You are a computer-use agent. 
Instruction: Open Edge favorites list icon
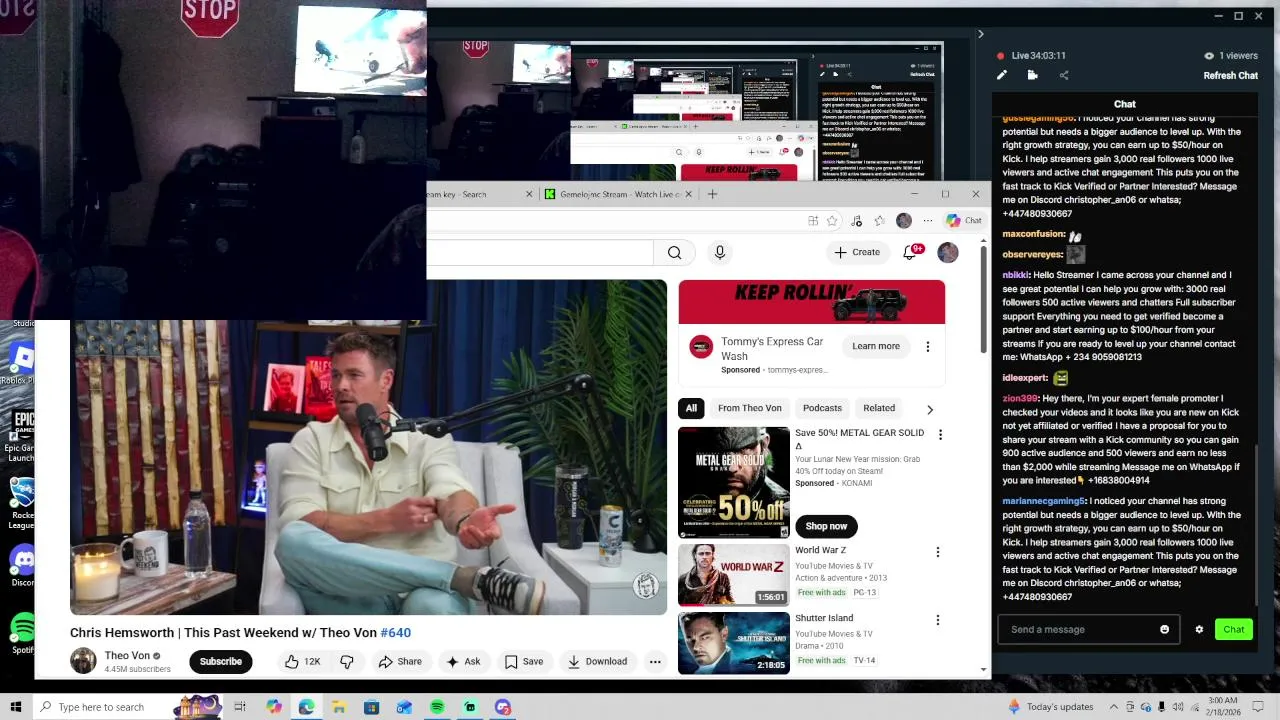879,221
